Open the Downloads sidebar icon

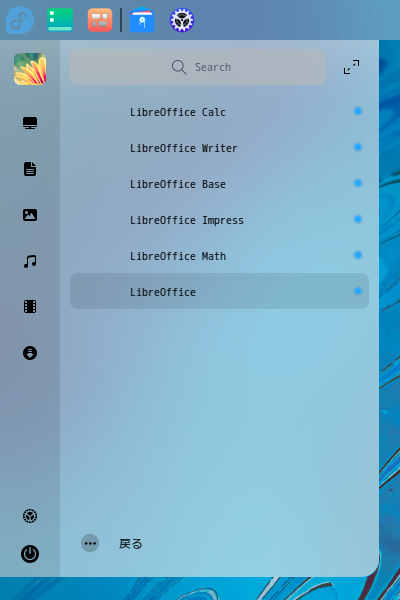click(30, 353)
